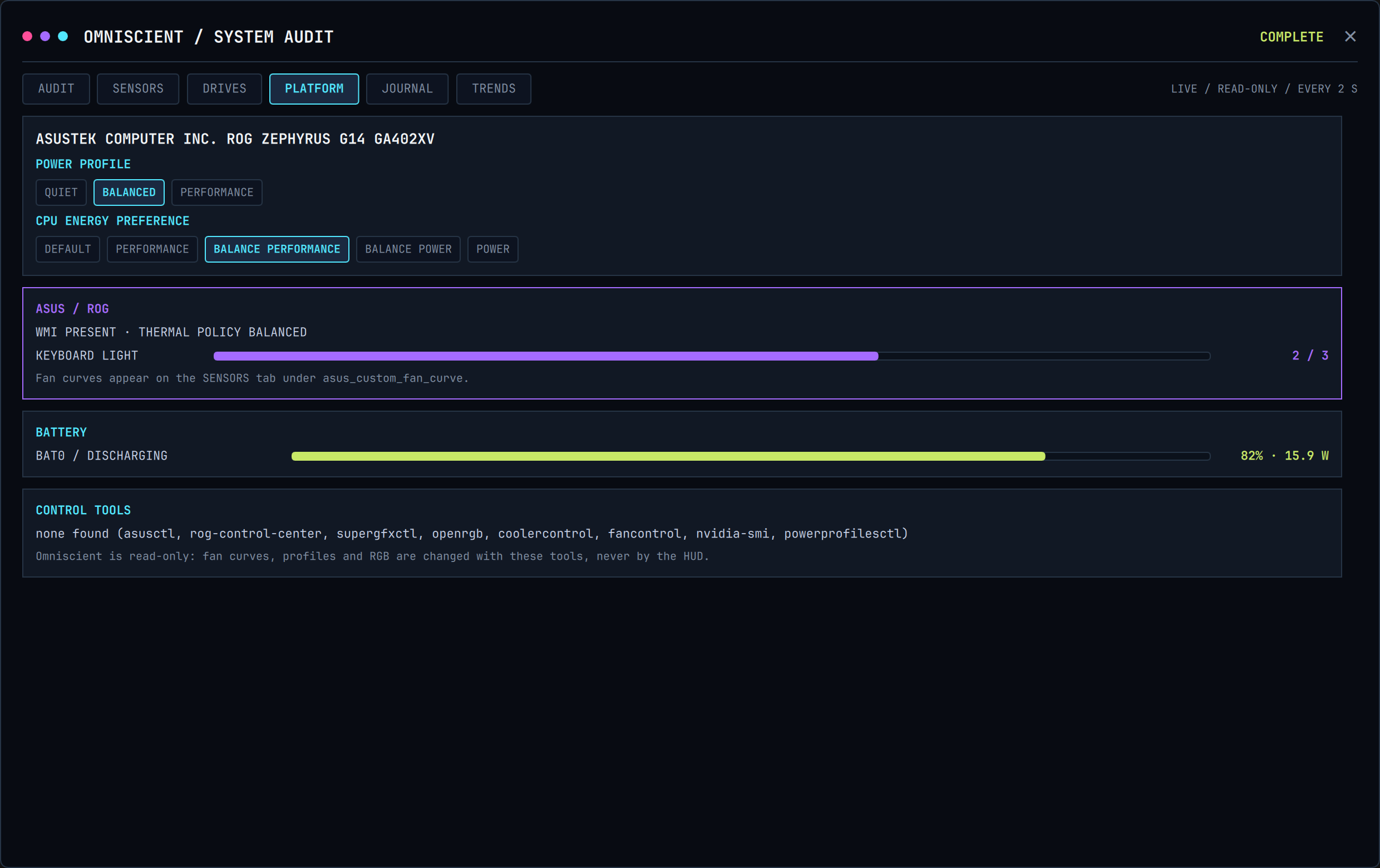Select the PLATFORM tab
1380x868 pixels.
(314, 89)
